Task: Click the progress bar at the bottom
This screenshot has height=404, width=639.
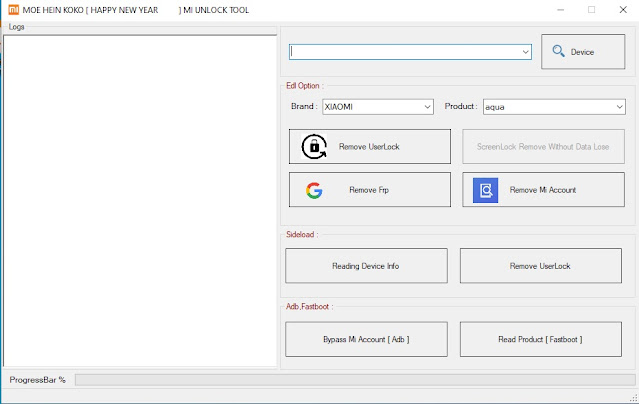Action: tap(355, 380)
